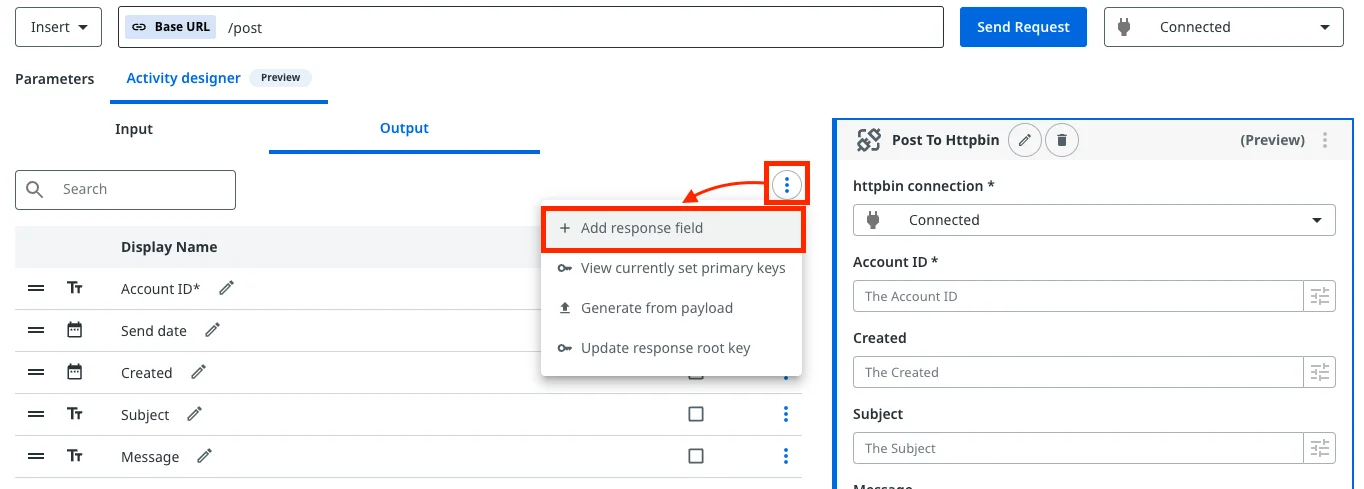The width and height of the screenshot is (1364, 489).
Task: Click the pencil icon next to Send date
Action: 213,330
